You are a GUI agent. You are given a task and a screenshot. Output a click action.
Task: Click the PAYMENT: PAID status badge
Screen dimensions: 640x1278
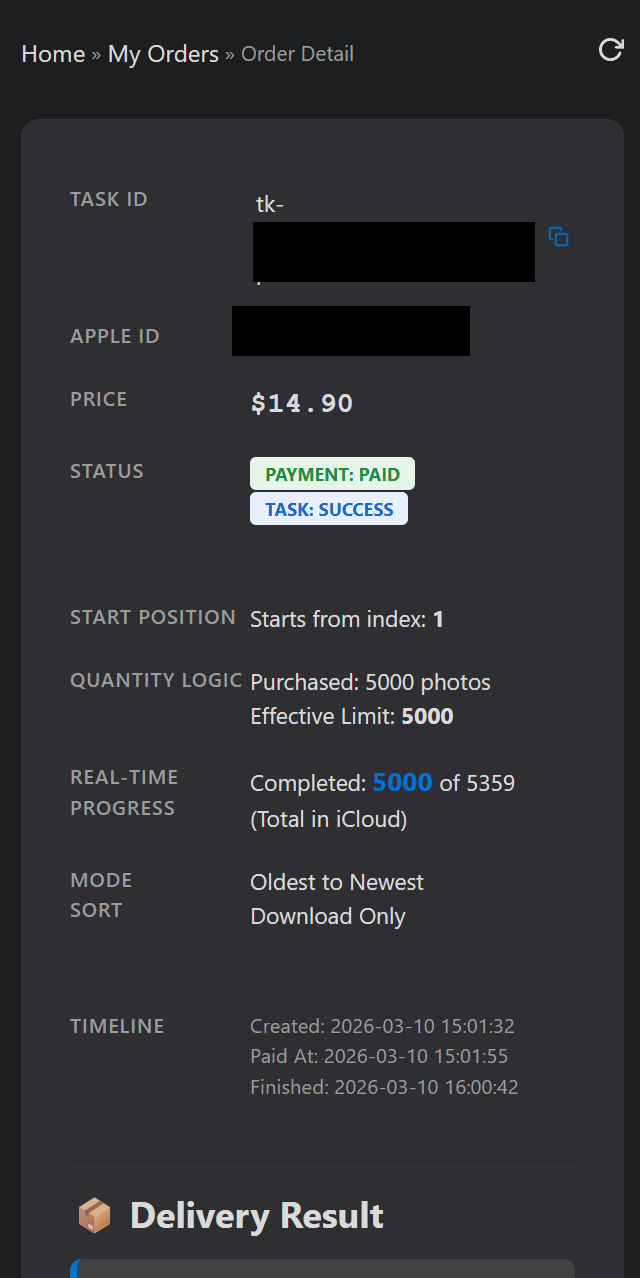tap(332, 474)
